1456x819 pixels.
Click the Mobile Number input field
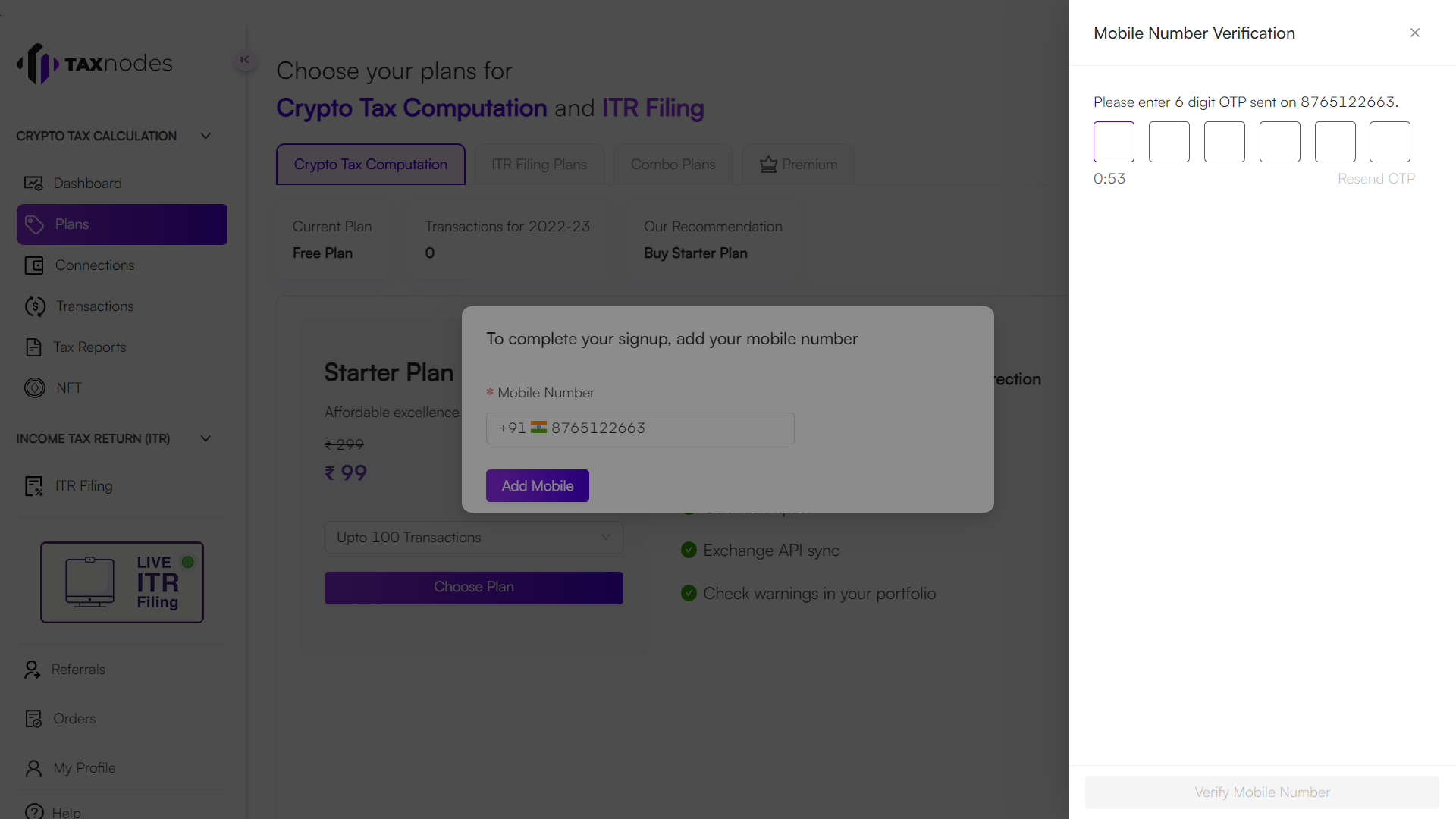point(640,428)
